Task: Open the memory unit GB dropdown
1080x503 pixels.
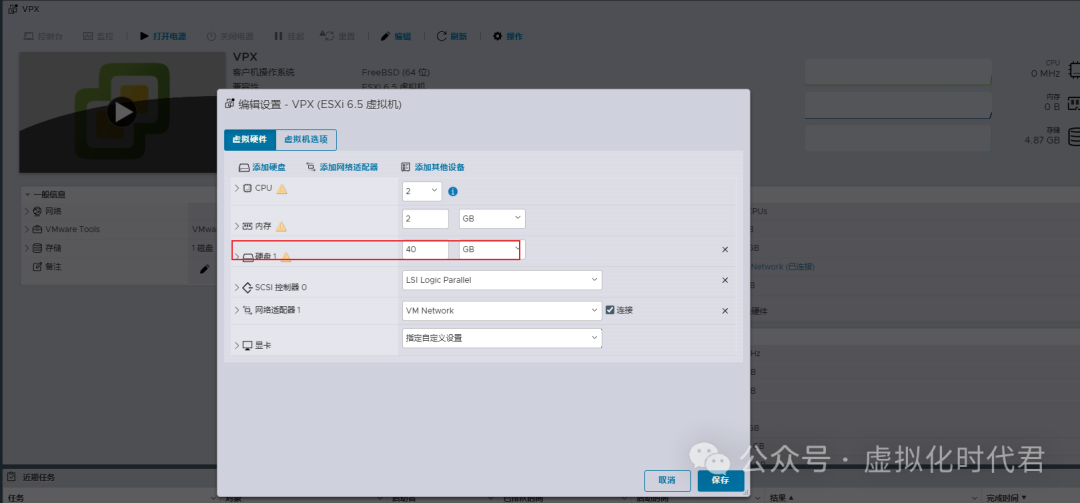Action: coord(492,218)
